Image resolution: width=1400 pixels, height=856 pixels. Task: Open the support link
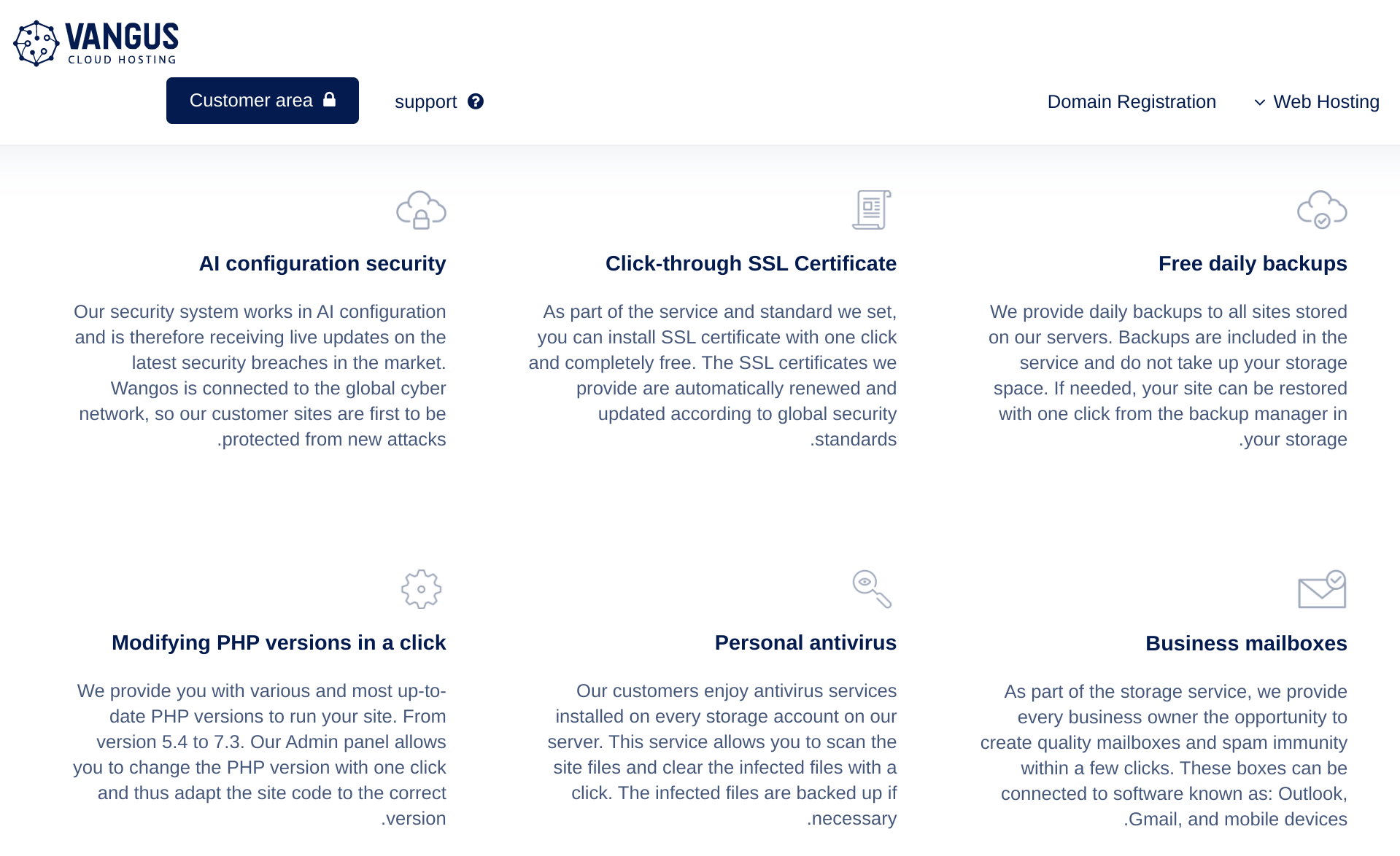(x=438, y=101)
